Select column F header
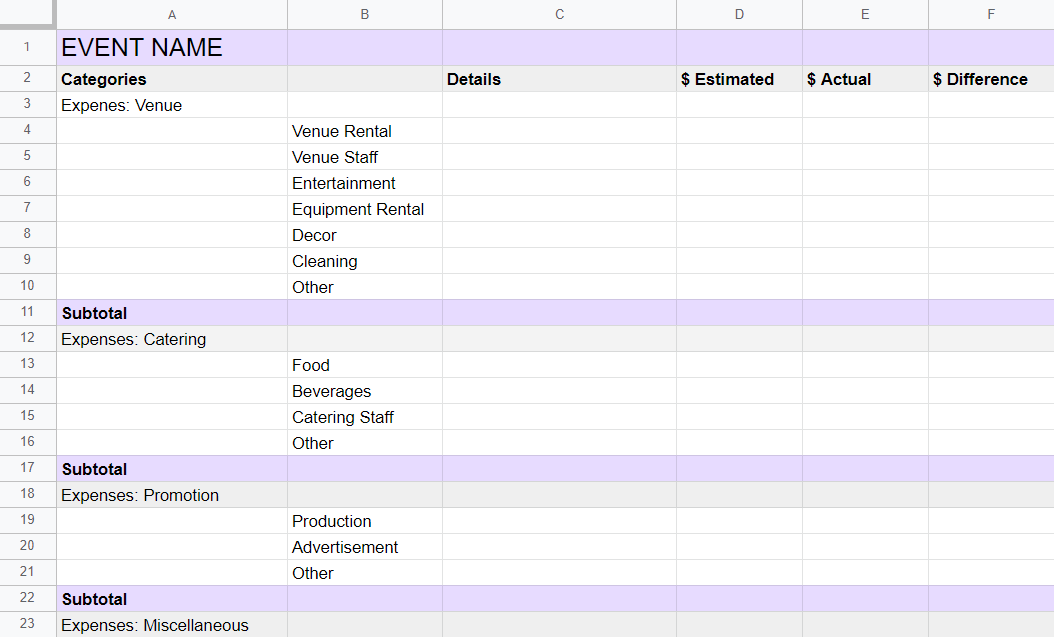 tap(991, 14)
